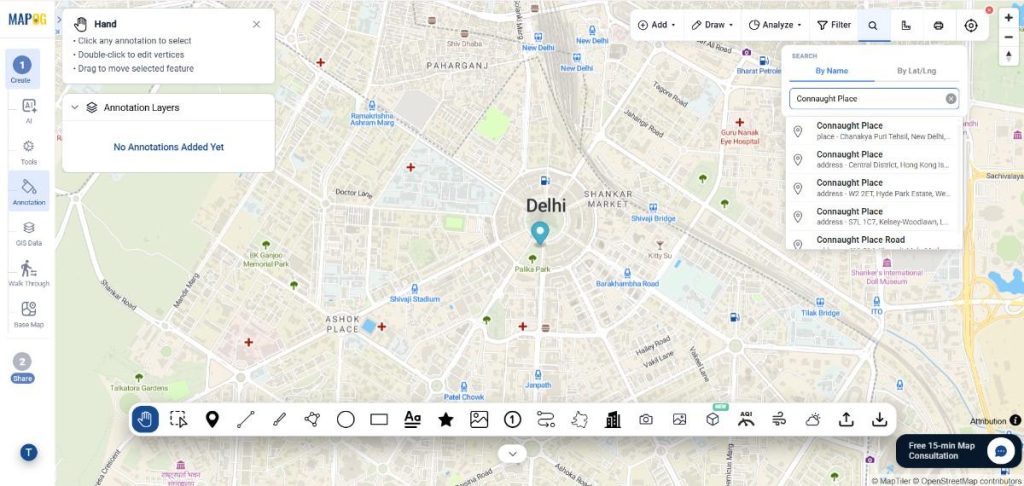The height and width of the screenshot is (486, 1024).
Task: Locate my position with crosshair icon
Action: coord(971,25)
